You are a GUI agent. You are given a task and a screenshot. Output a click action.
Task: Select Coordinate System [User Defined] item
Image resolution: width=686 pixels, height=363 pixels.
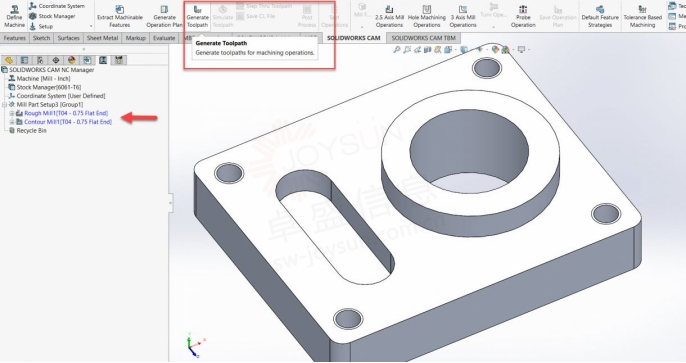[x=57, y=96]
